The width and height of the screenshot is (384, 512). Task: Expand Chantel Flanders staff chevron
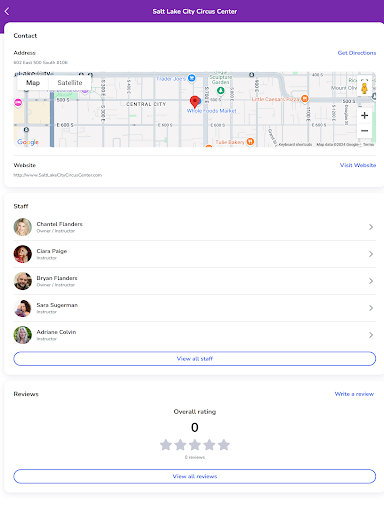371,227
